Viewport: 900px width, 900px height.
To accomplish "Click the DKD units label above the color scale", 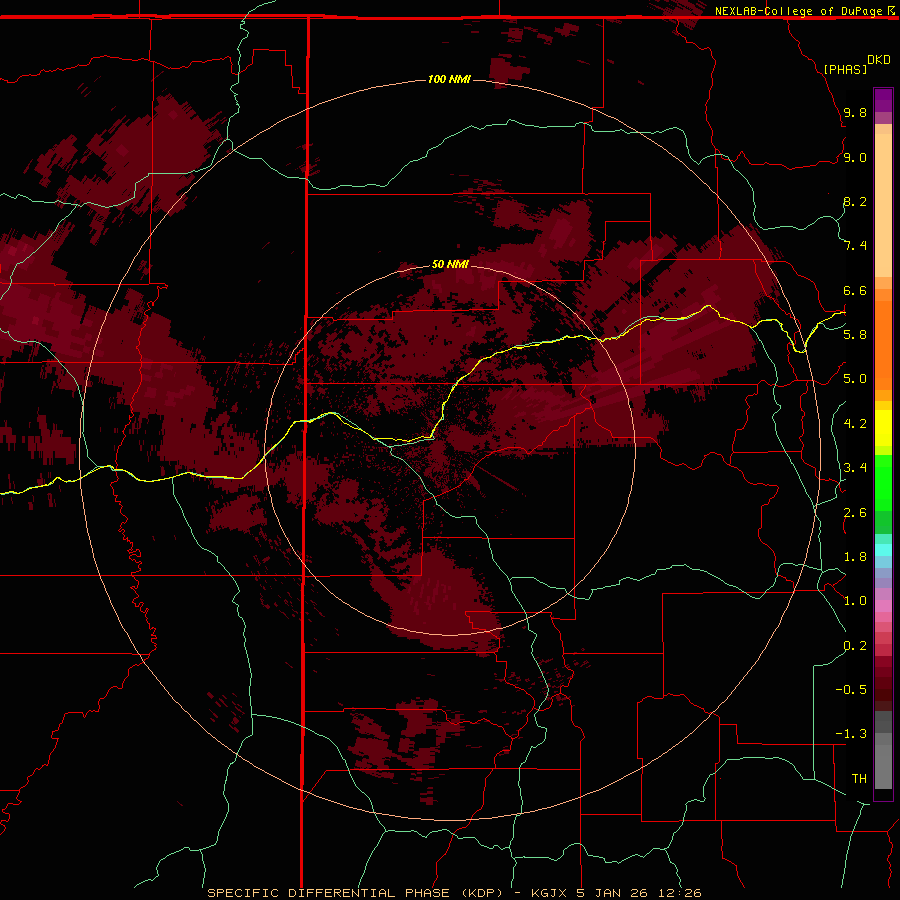I will coord(879,60).
